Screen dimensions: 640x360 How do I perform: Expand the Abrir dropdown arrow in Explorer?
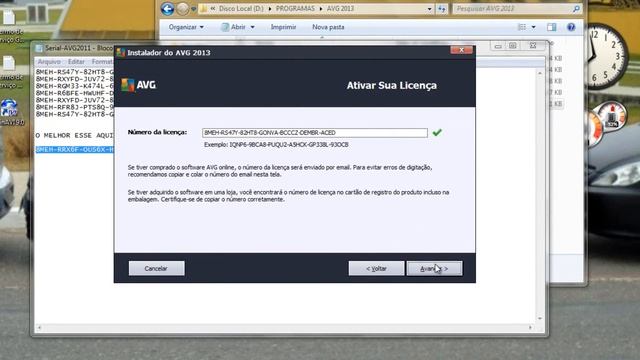253,27
